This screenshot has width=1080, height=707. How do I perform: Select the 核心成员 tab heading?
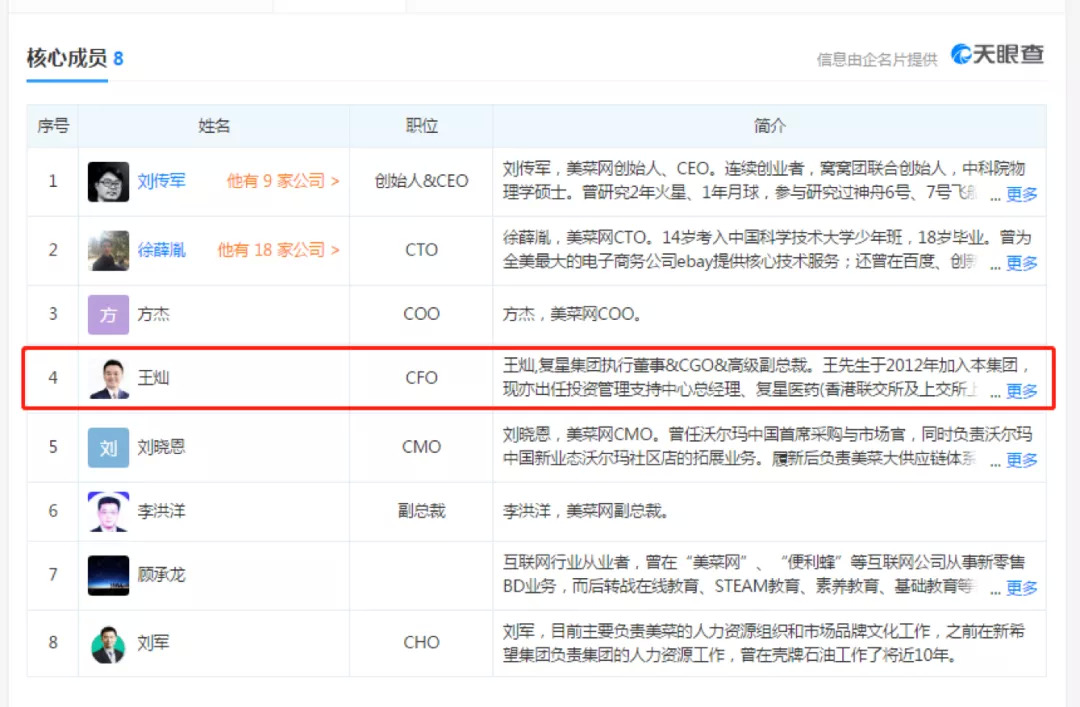point(67,59)
